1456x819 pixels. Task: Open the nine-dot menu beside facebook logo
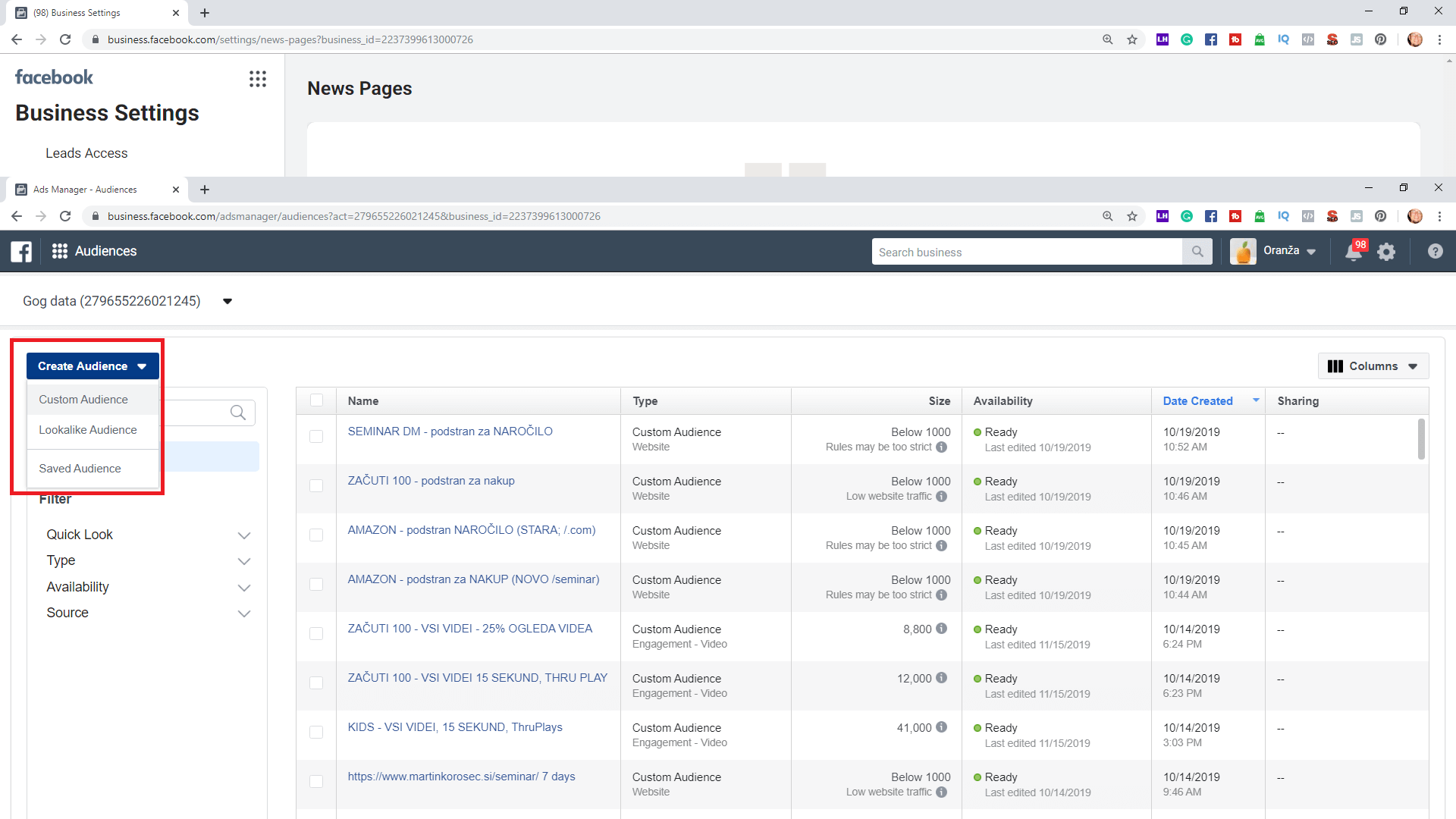(258, 79)
